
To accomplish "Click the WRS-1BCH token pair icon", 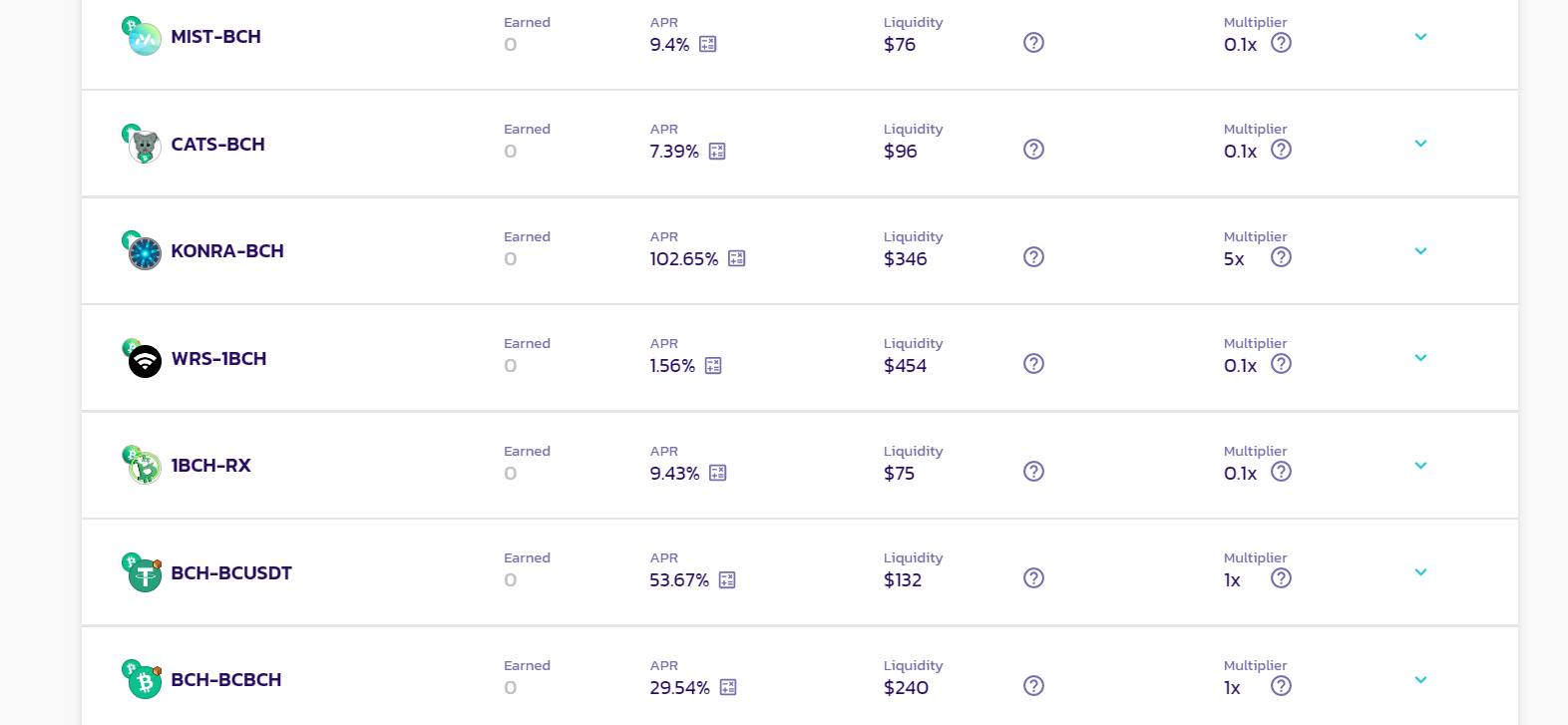I will pos(142,358).
